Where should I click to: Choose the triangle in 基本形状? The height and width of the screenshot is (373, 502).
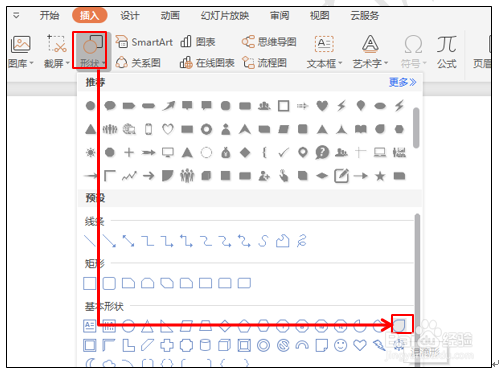(x=147, y=326)
